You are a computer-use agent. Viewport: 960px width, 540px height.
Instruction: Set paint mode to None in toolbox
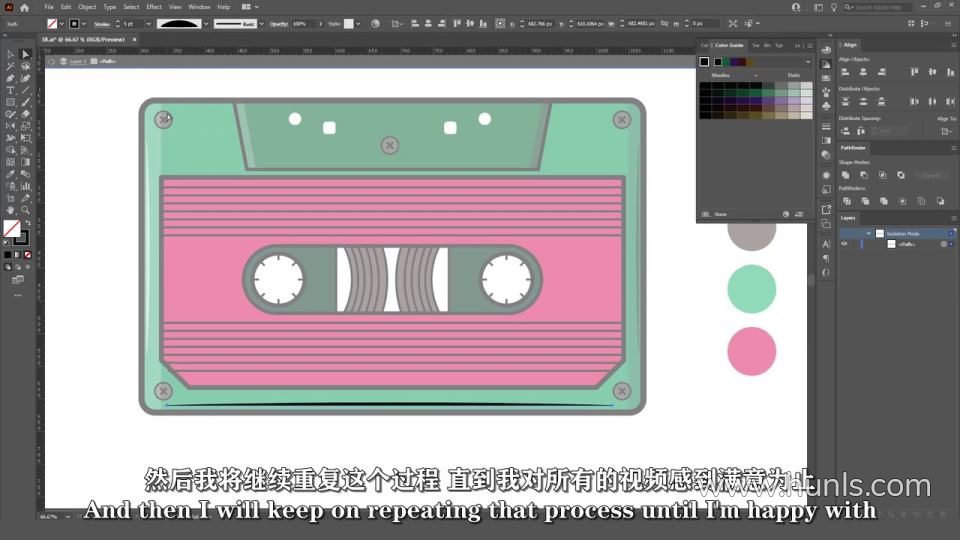click(x=28, y=255)
